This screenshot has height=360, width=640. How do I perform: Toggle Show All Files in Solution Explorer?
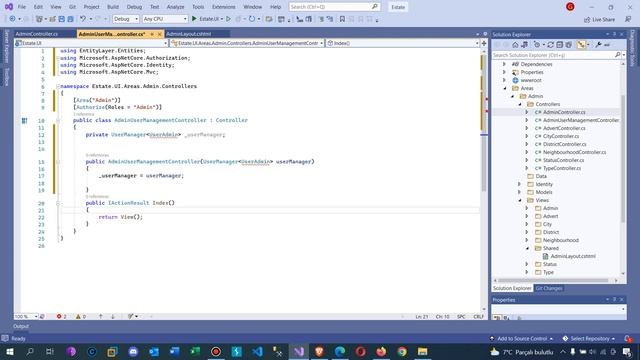[569, 45]
